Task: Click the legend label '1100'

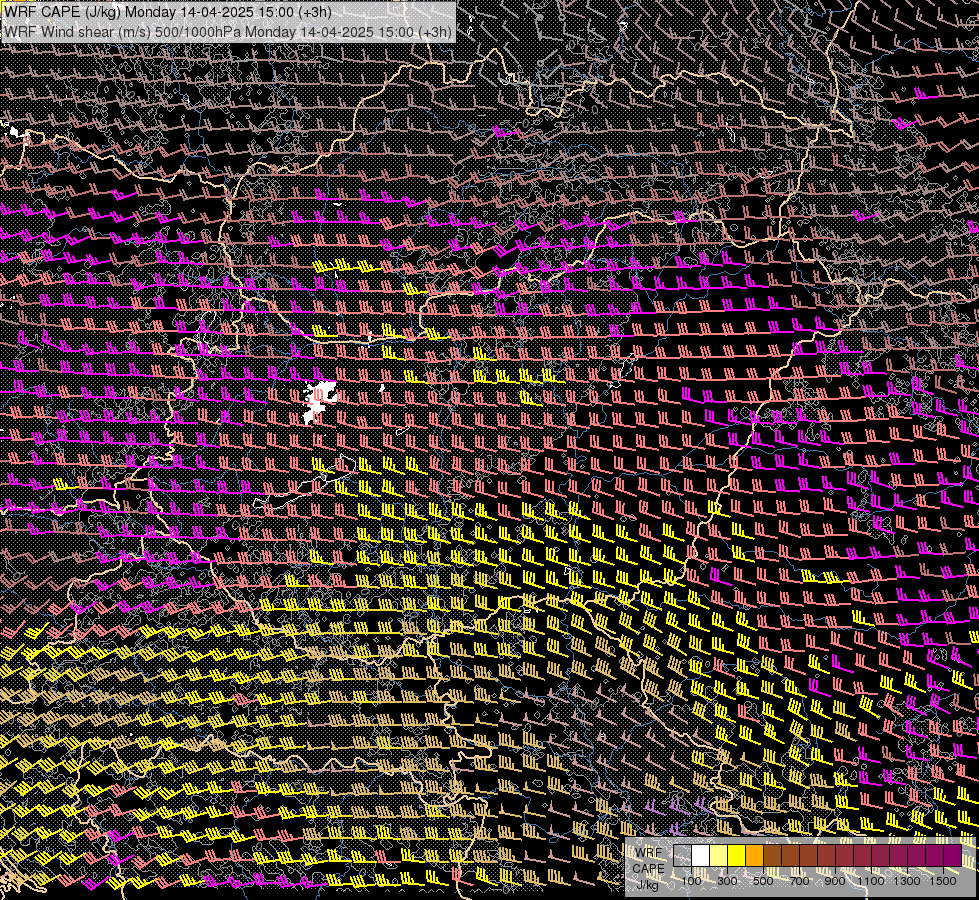Action: point(870,881)
